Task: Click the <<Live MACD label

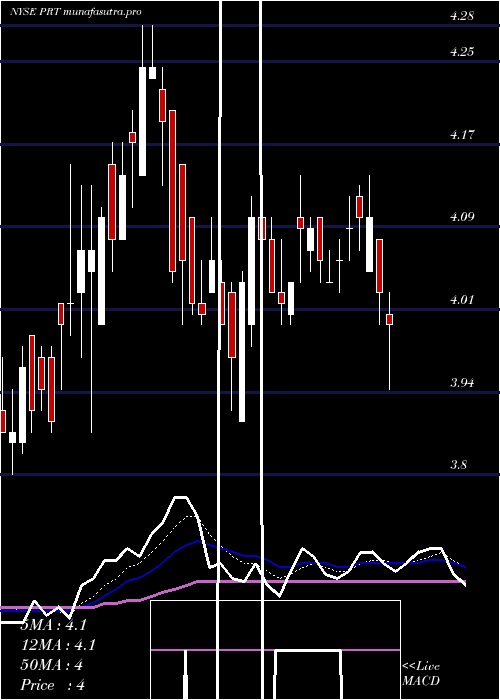Action: [421, 673]
